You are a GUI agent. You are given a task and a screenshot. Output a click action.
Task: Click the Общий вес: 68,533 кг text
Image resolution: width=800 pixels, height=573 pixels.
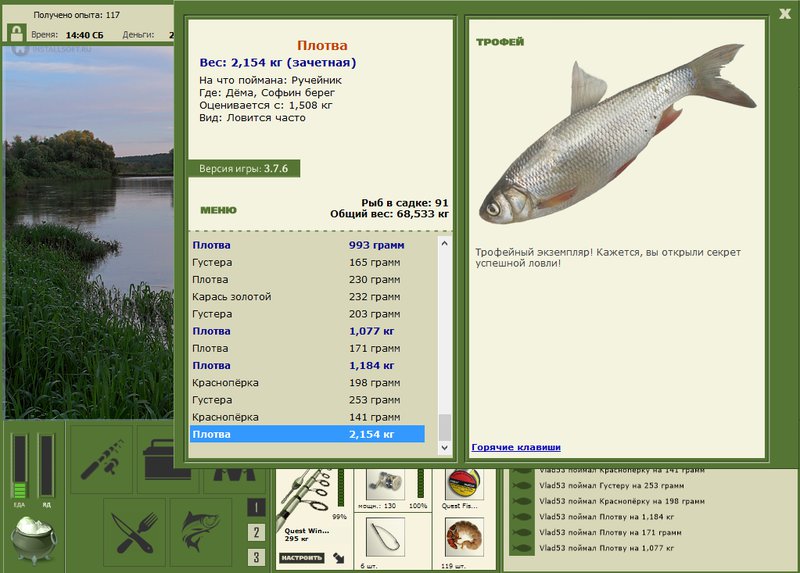pyautogui.click(x=389, y=214)
